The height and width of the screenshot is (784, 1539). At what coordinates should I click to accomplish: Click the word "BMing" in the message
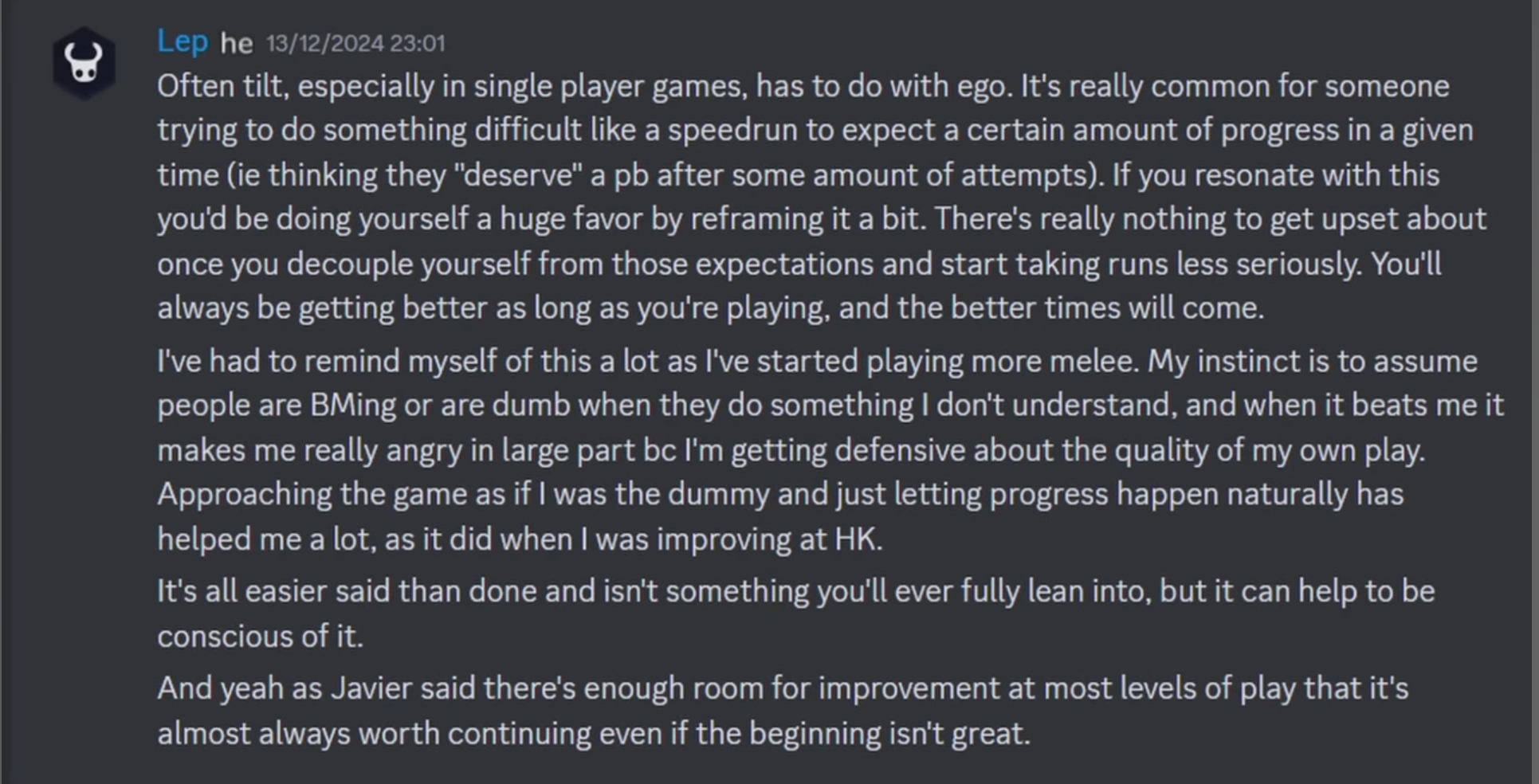[x=352, y=406]
